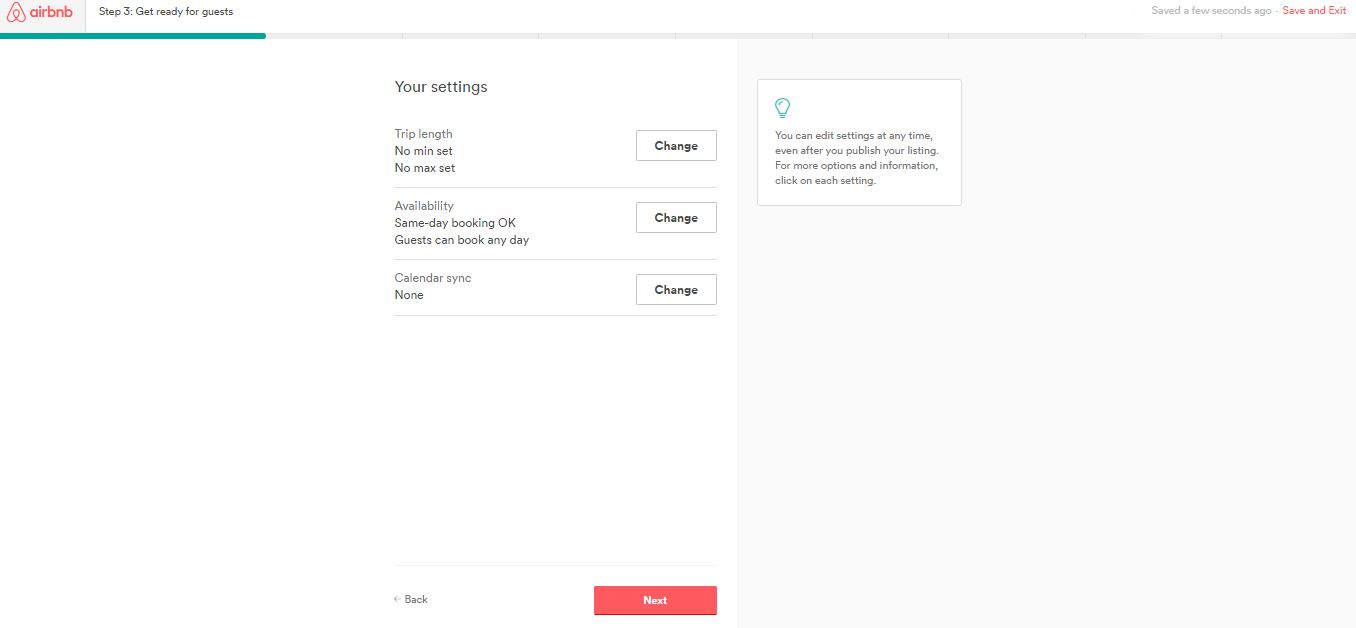
Task: Click the Back link text
Action: [x=416, y=599]
